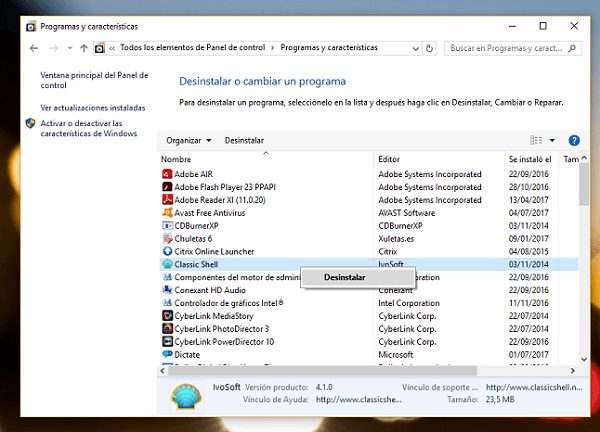Choose Desinstalar from the context menu

(344, 277)
